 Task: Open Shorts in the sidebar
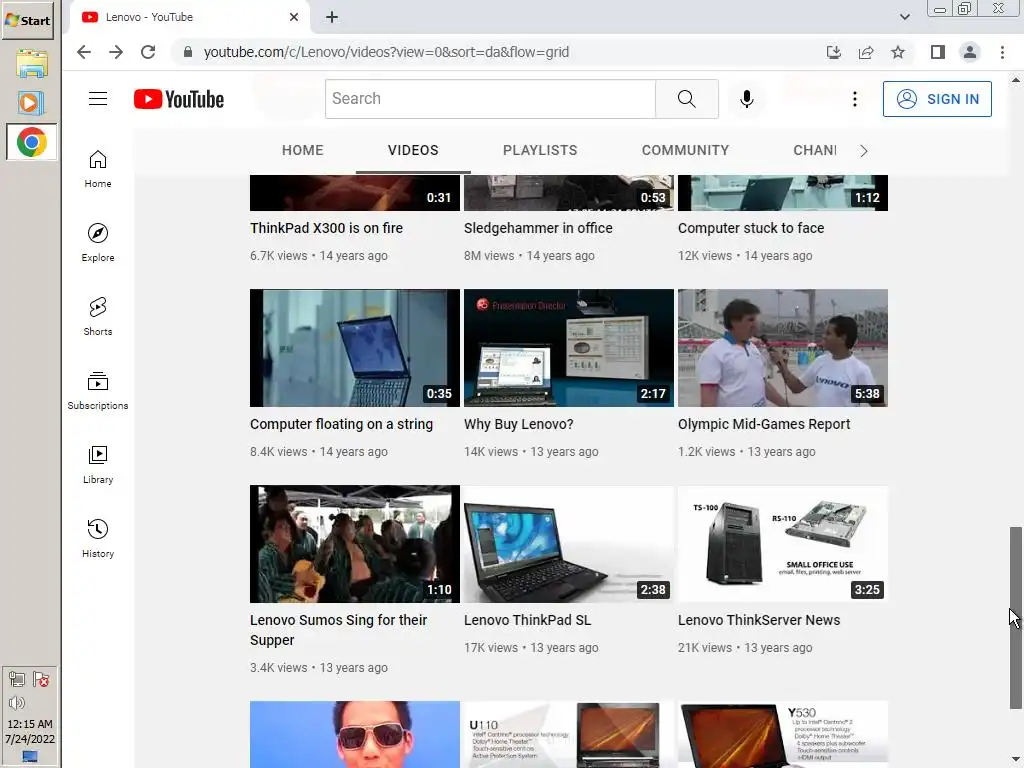click(98, 317)
